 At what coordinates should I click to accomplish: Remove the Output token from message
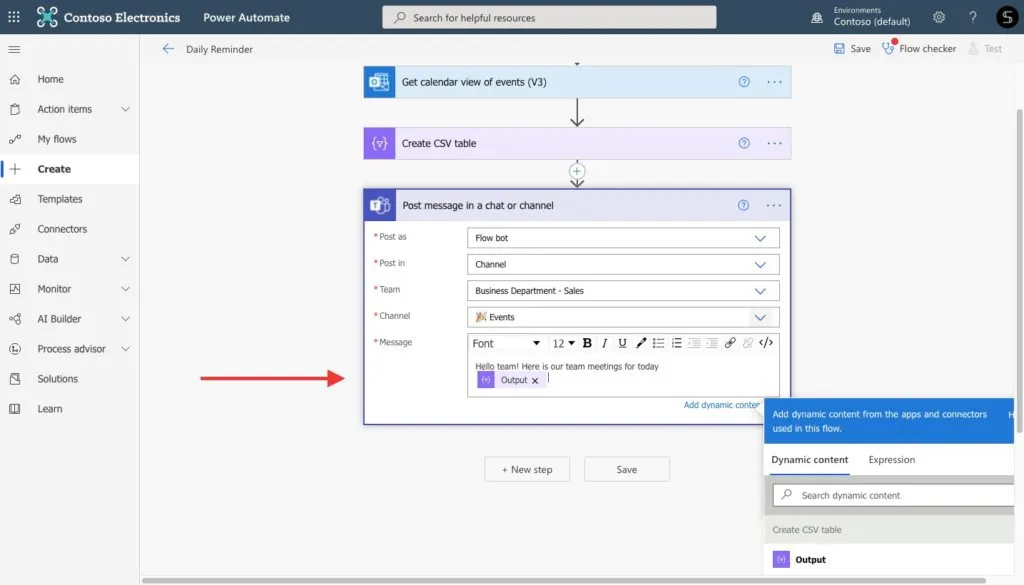535,381
